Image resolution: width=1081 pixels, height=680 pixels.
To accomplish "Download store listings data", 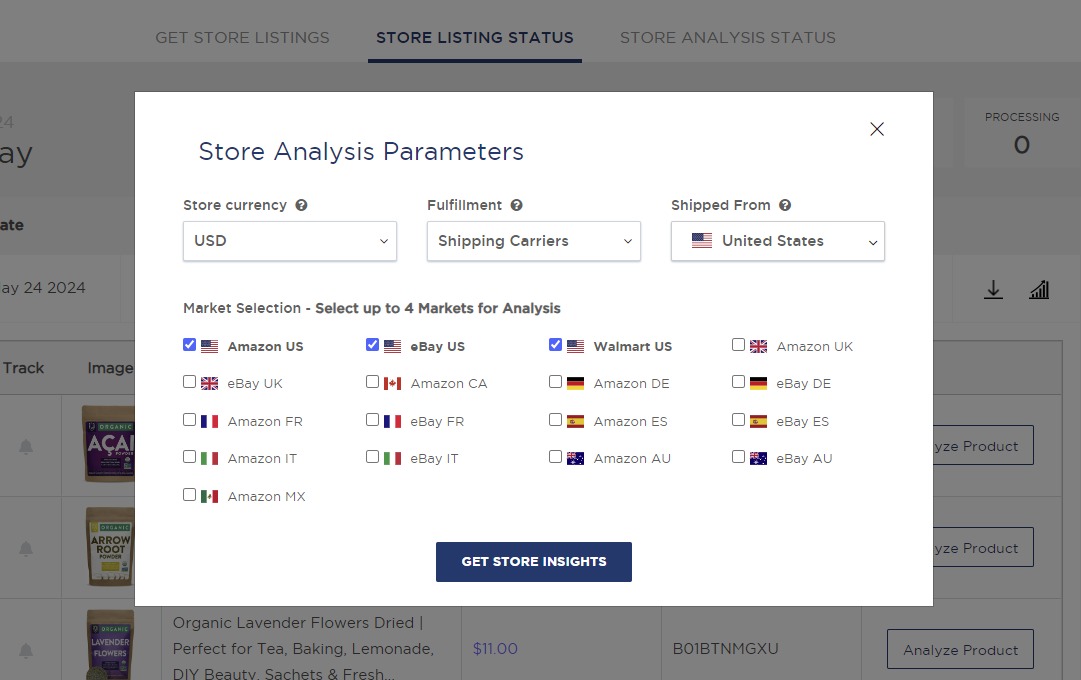I will (993, 288).
